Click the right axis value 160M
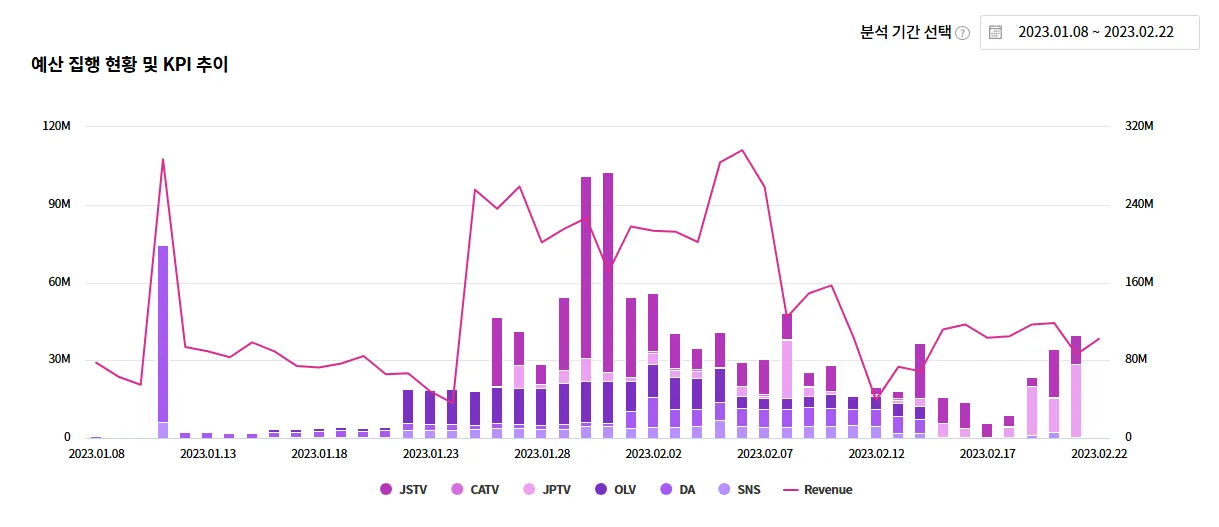1219x527 pixels. tap(1140, 282)
